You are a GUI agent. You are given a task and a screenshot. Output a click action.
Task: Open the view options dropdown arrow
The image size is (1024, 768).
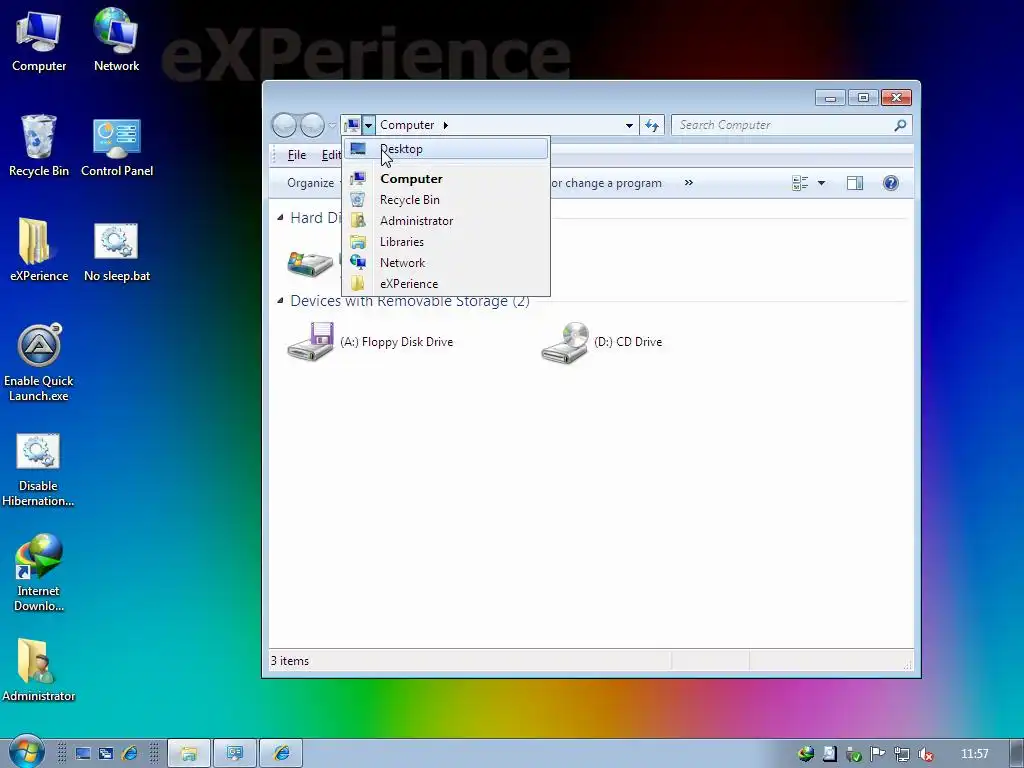pos(822,184)
